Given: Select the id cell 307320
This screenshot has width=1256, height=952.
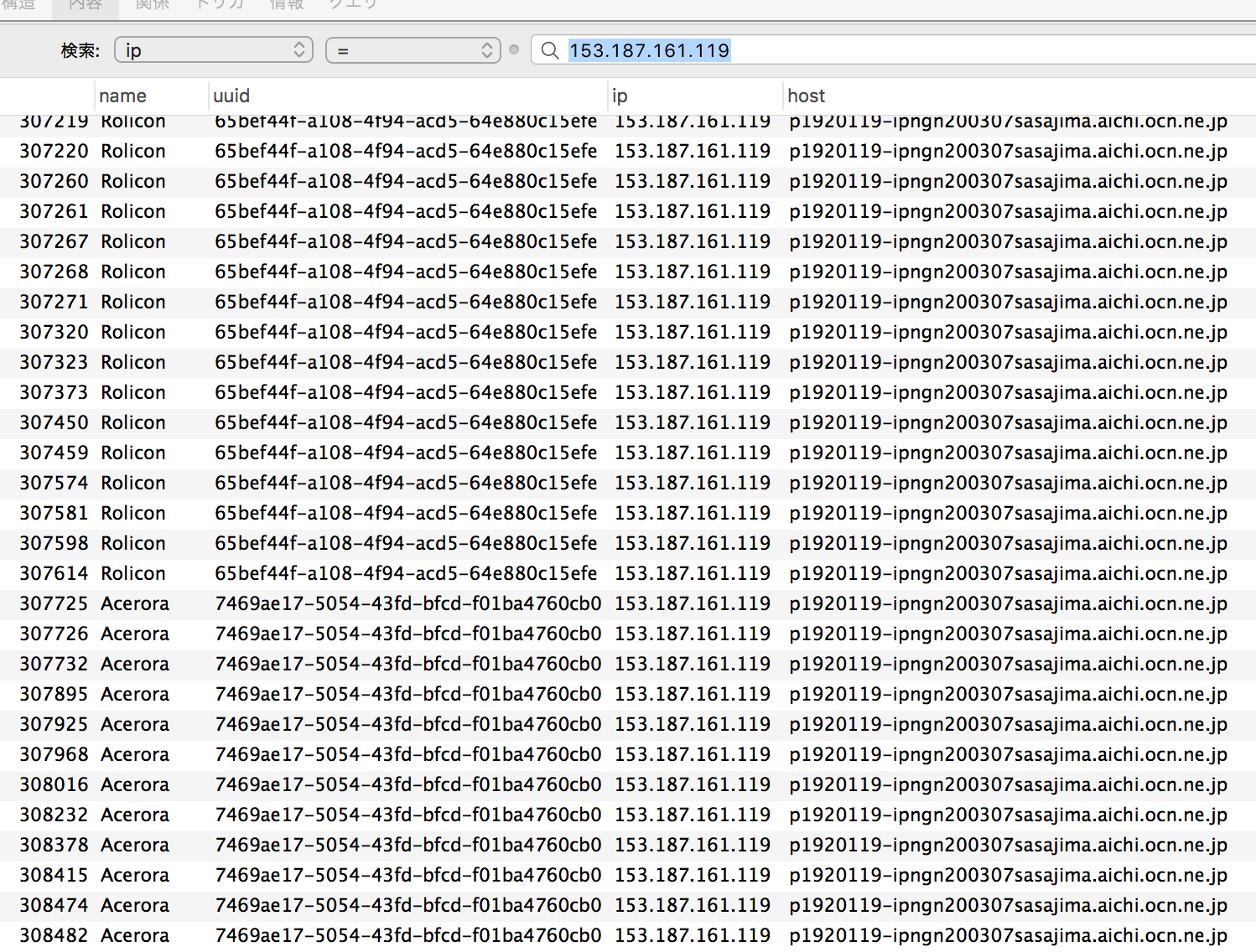Looking at the screenshot, I should tap(54, 332).
